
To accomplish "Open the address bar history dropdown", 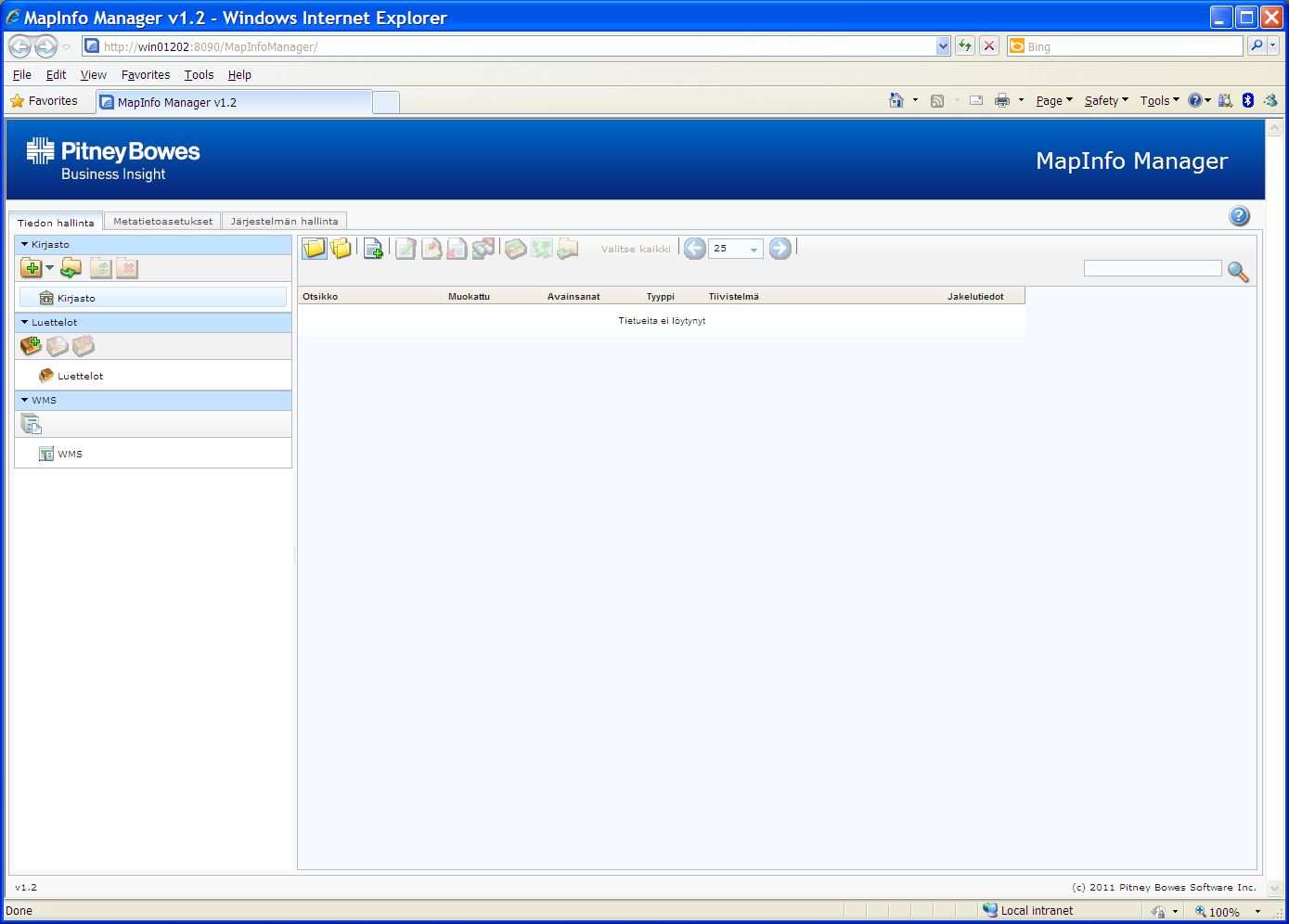I will point(943,46).
